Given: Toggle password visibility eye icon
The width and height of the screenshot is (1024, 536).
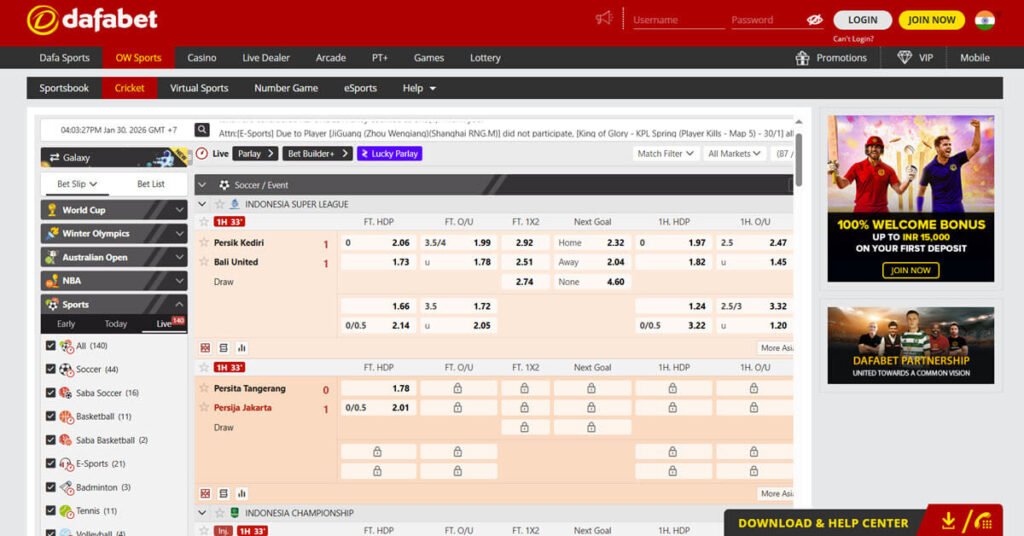Looking at the screenshot, I should (x=814, y=20).
